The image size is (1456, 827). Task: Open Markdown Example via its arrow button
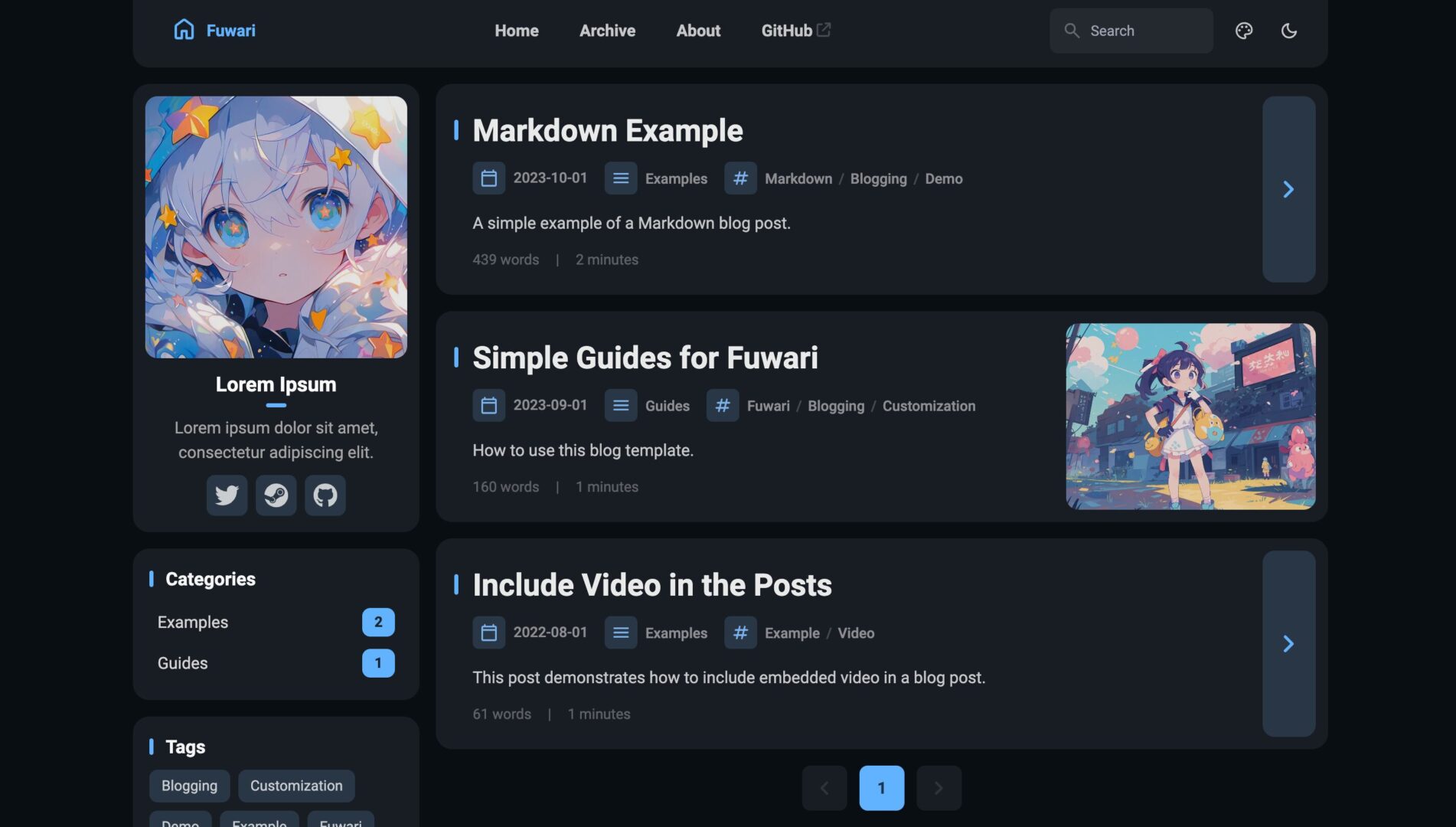click(x=1289, y=188)
